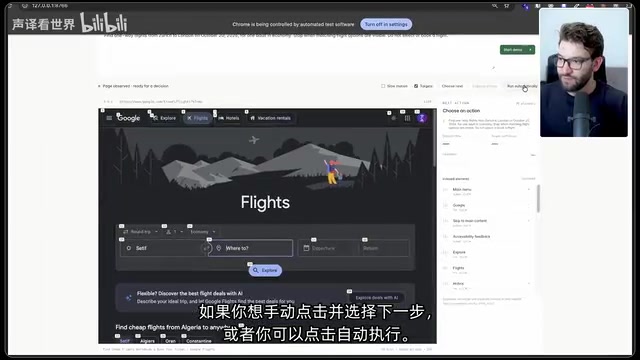Click Explore deals with AI button
Image resolution: width=640 pixels, height=360 pixels.
coord(376,298)
